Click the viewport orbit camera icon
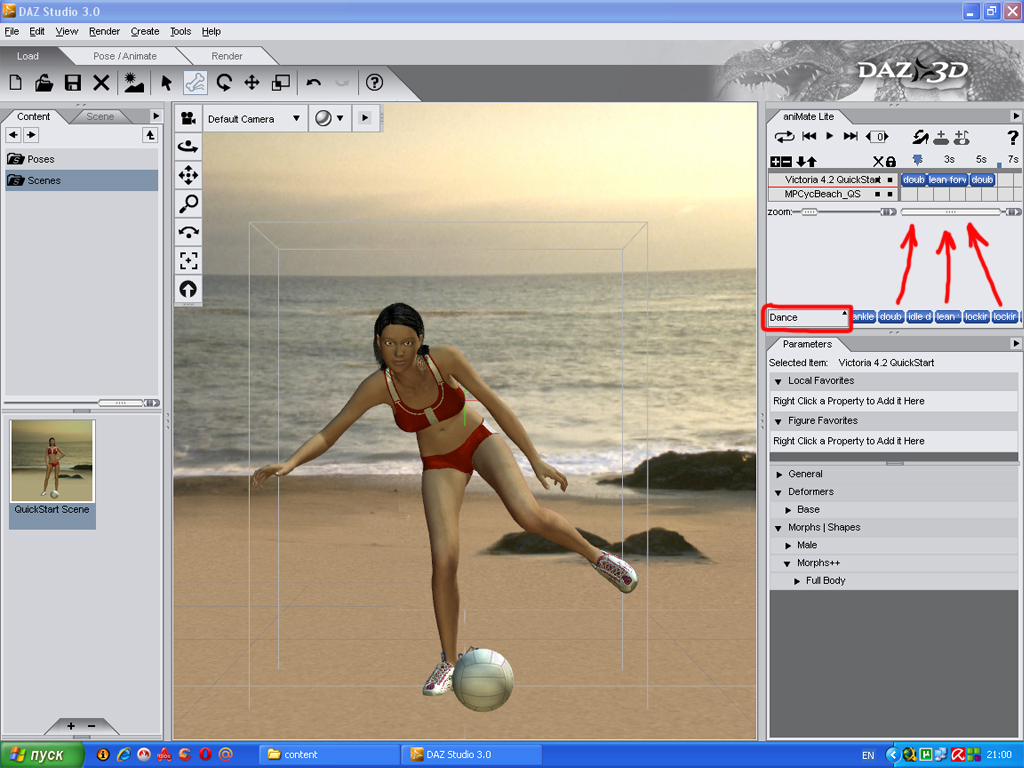 tap(188, 147)
